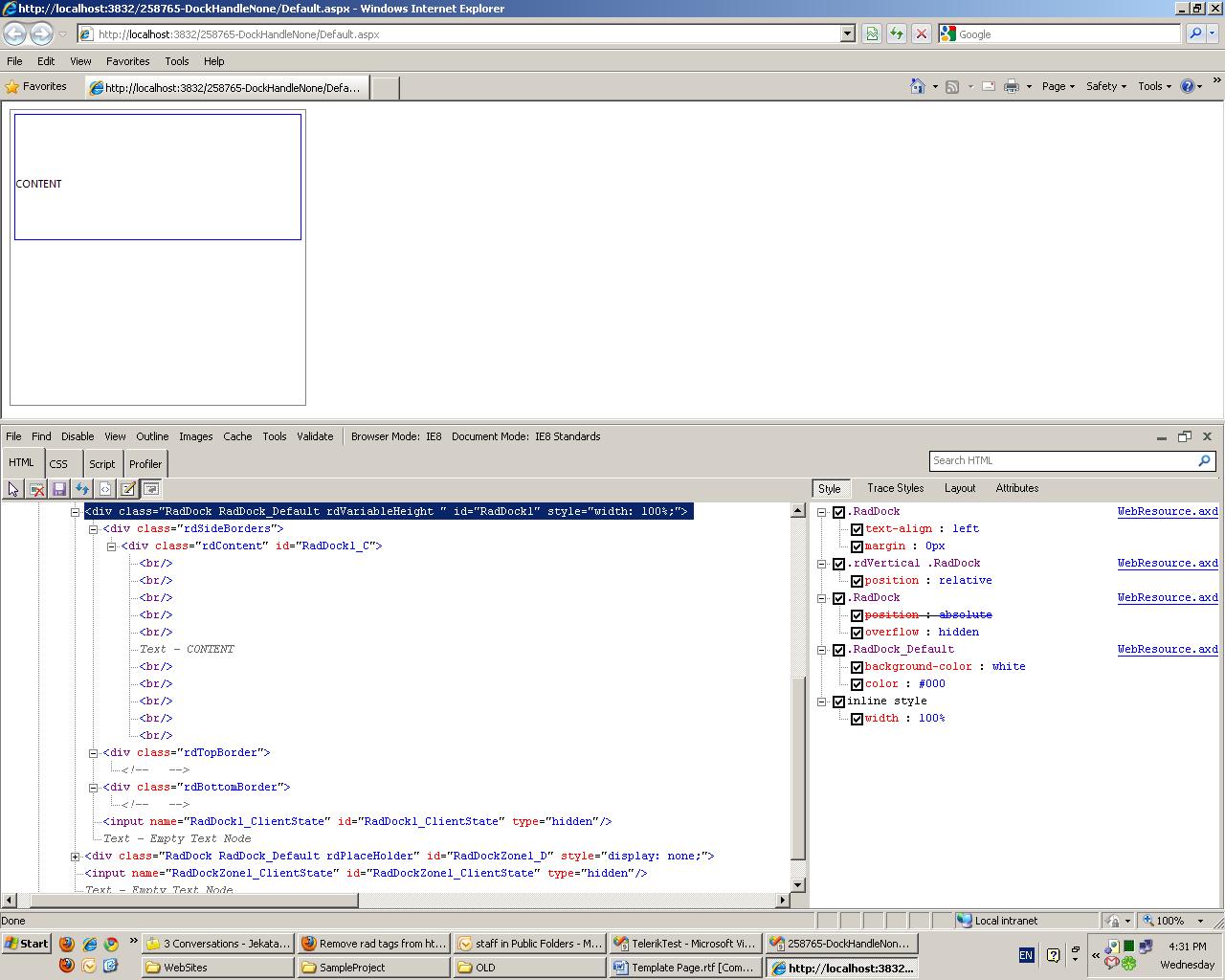1225x980 pixels.
Task: Click the save HTML floppy disk icon
Action: (x=59, y=489)
